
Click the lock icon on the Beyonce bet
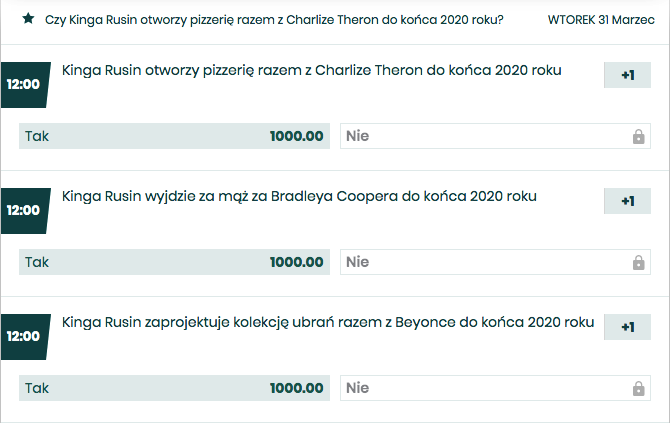point(638,388)
